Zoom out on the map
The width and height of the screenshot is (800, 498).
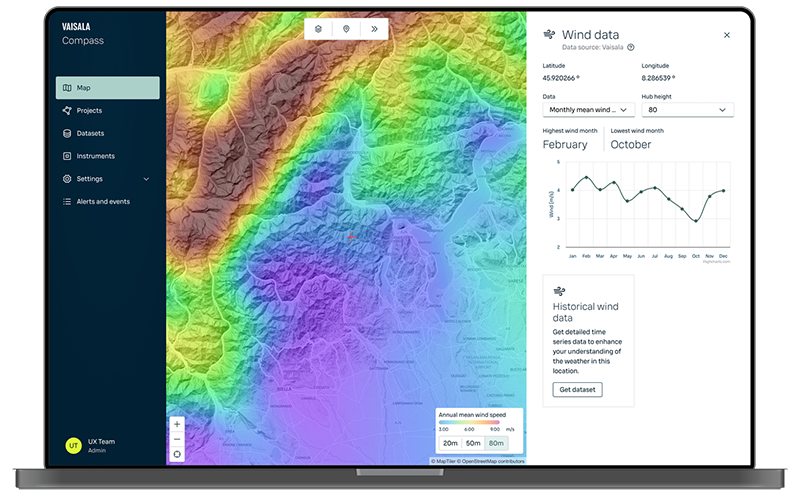click(177, 439)
